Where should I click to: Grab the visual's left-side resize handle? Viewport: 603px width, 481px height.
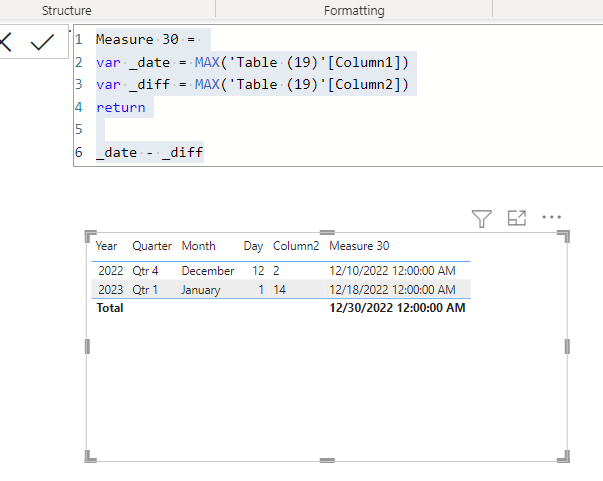pos(87,346)
